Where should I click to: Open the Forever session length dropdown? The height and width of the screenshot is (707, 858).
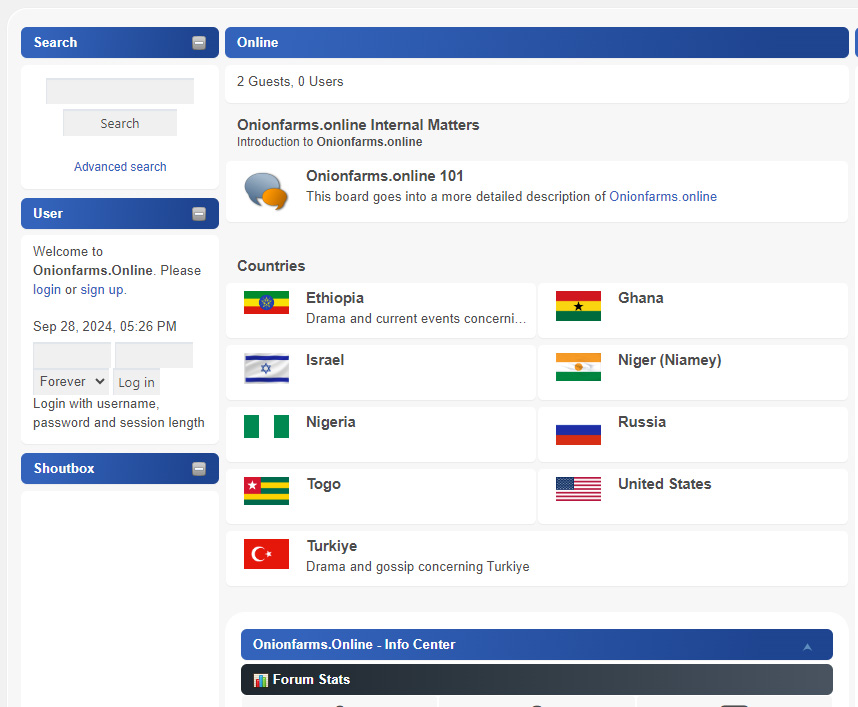point(72,381)
